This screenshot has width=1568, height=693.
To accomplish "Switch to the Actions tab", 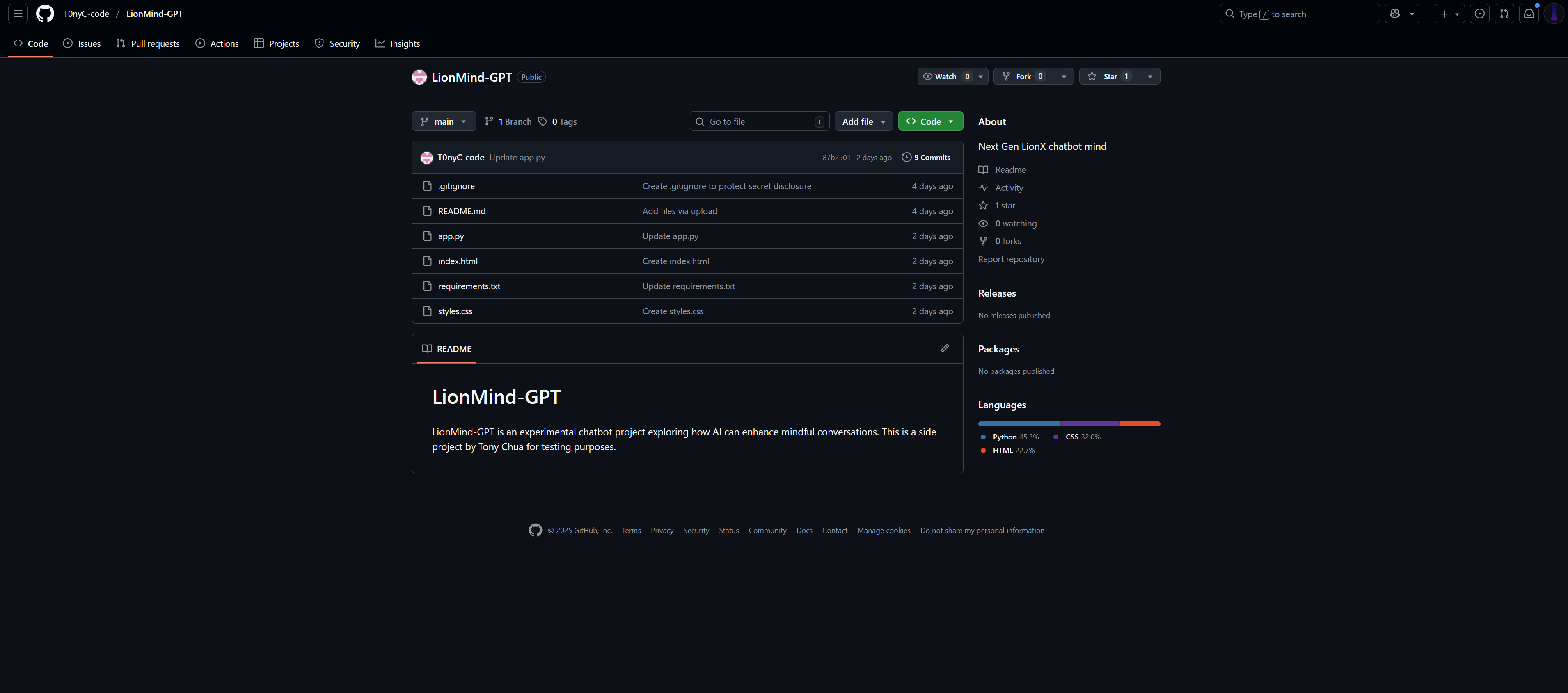I will (x=217, y=43).
